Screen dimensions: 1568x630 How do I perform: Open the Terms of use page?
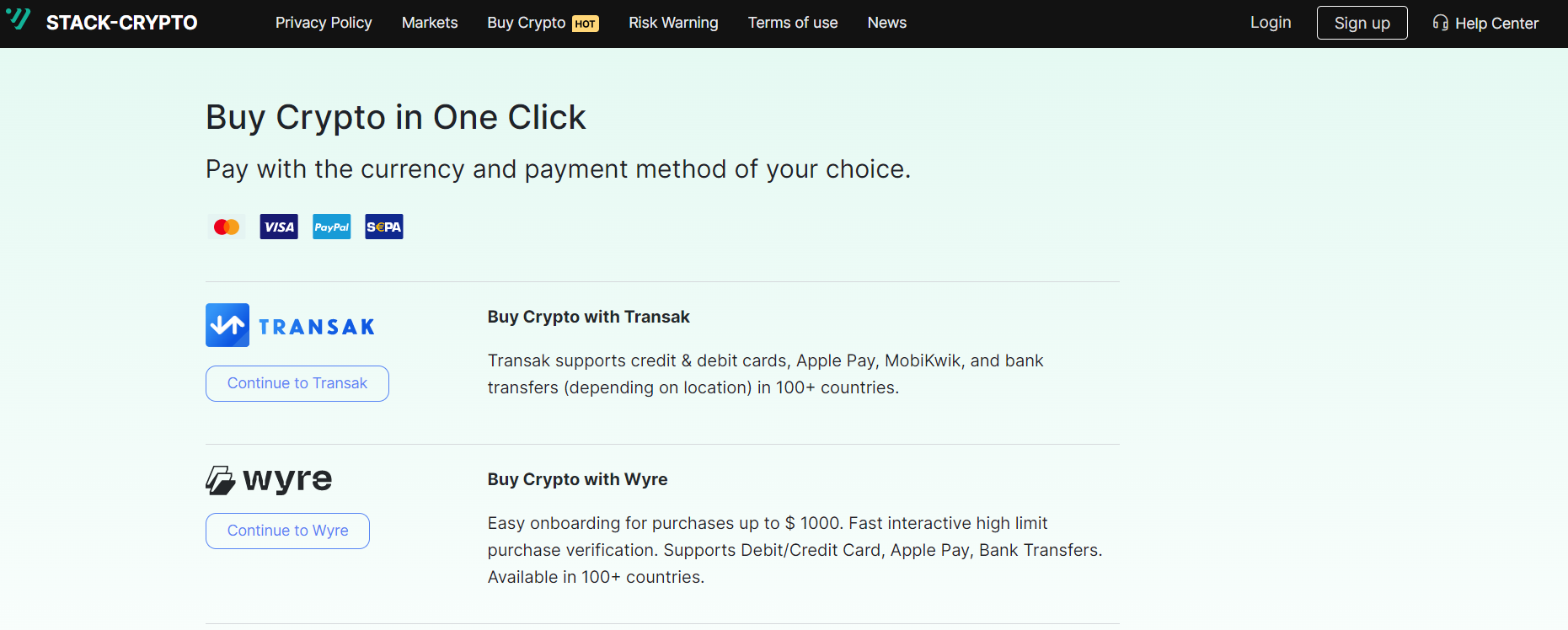click(792, 23)
